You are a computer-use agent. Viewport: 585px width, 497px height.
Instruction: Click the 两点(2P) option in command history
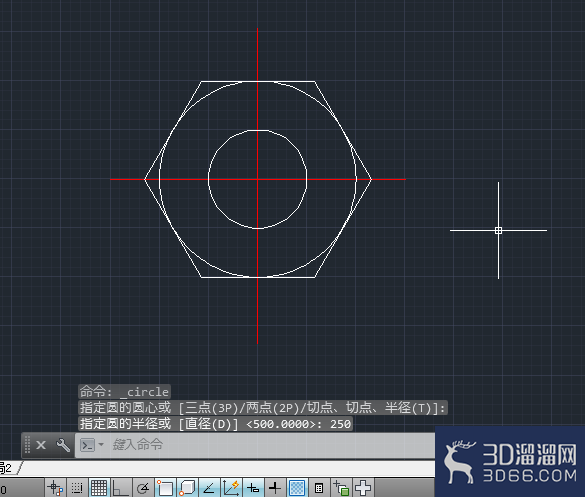(x=273, y=408)
